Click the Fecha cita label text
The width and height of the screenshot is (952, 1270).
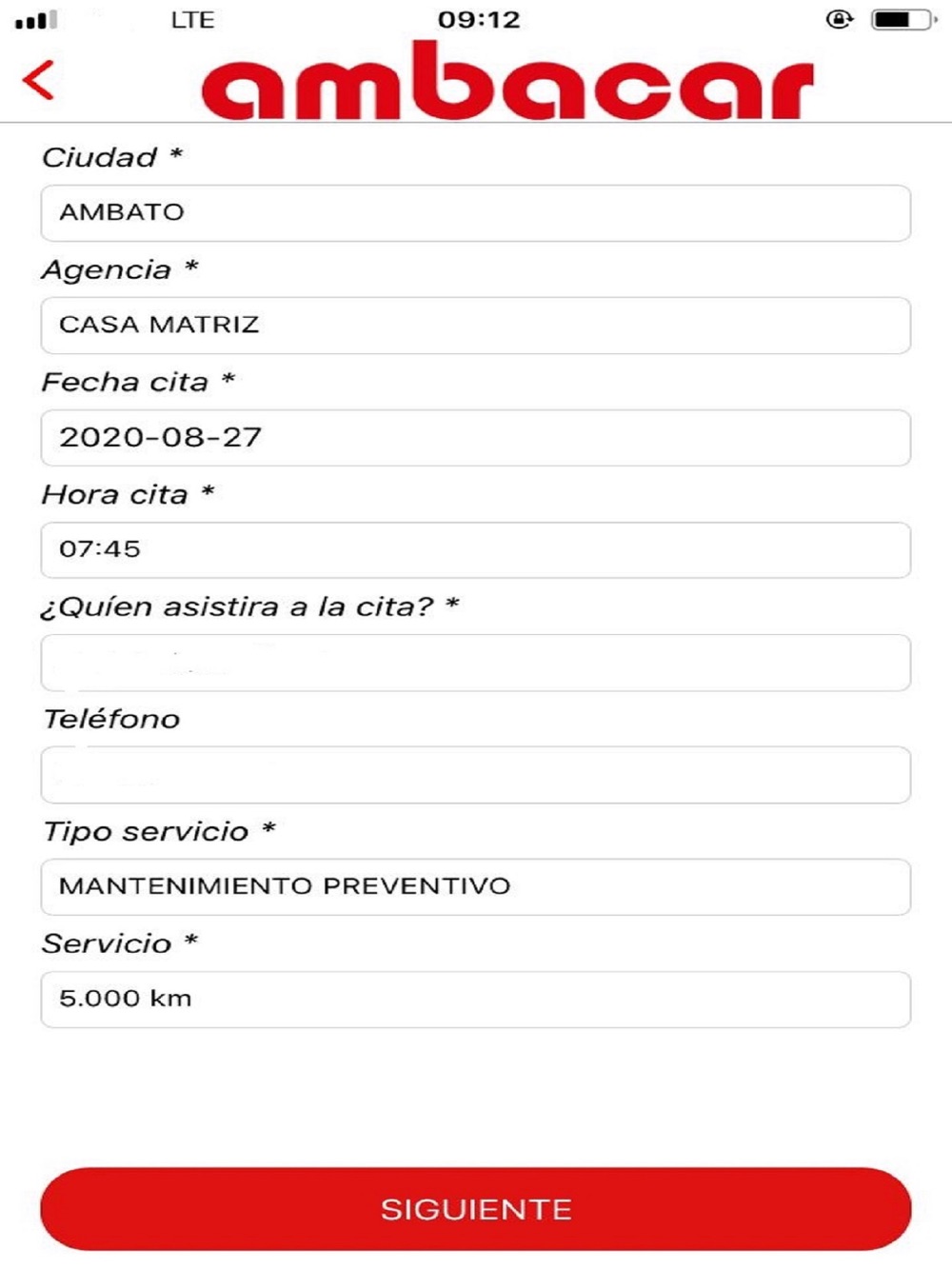coord(125,382)
